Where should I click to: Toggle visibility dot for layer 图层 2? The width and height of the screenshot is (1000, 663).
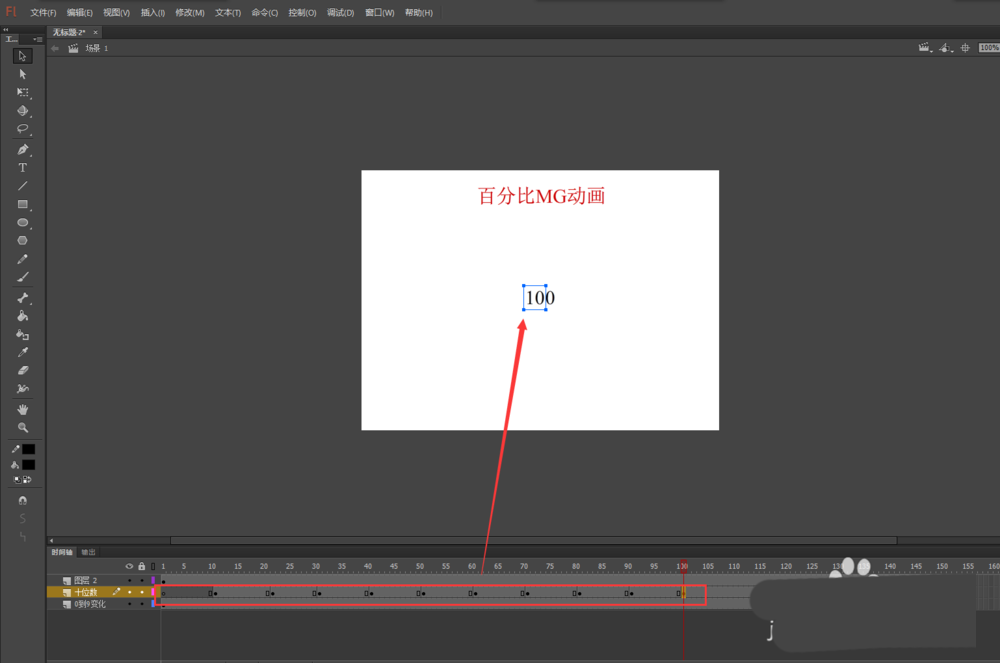(x=129, y=580)
